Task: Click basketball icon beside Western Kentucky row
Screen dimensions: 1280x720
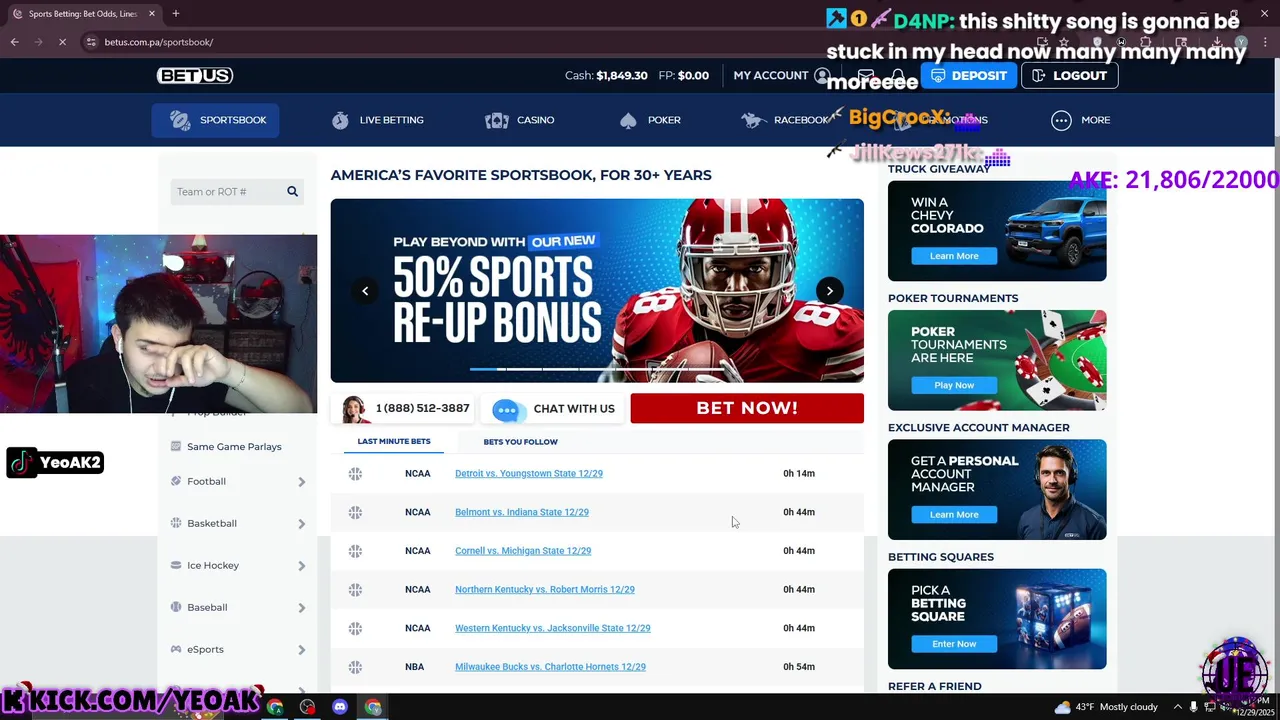Action: (355, 628)
